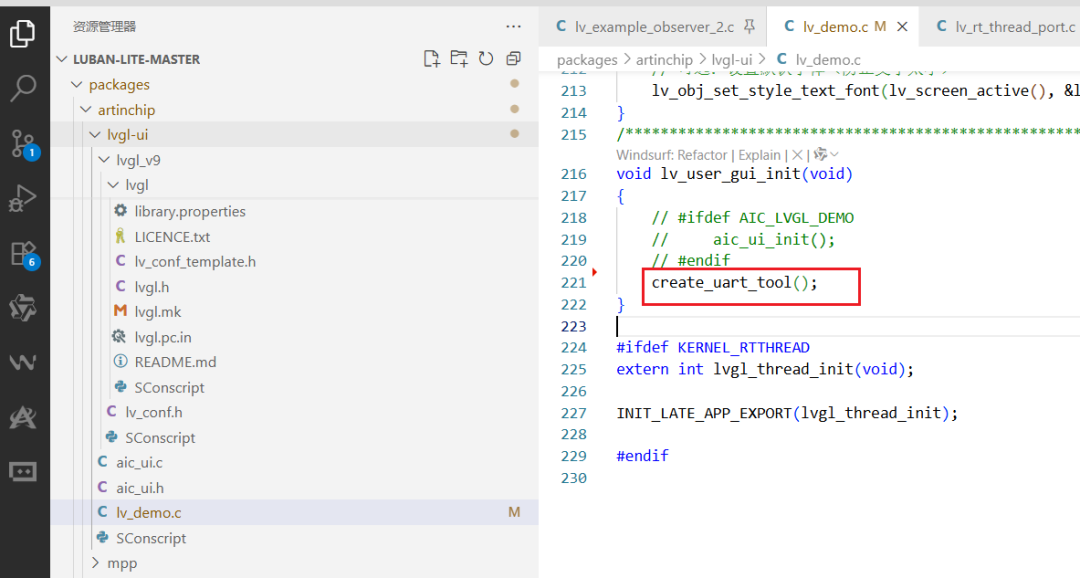
Task: Collapse the lvgl-ui folder
Action: point(95,135)
